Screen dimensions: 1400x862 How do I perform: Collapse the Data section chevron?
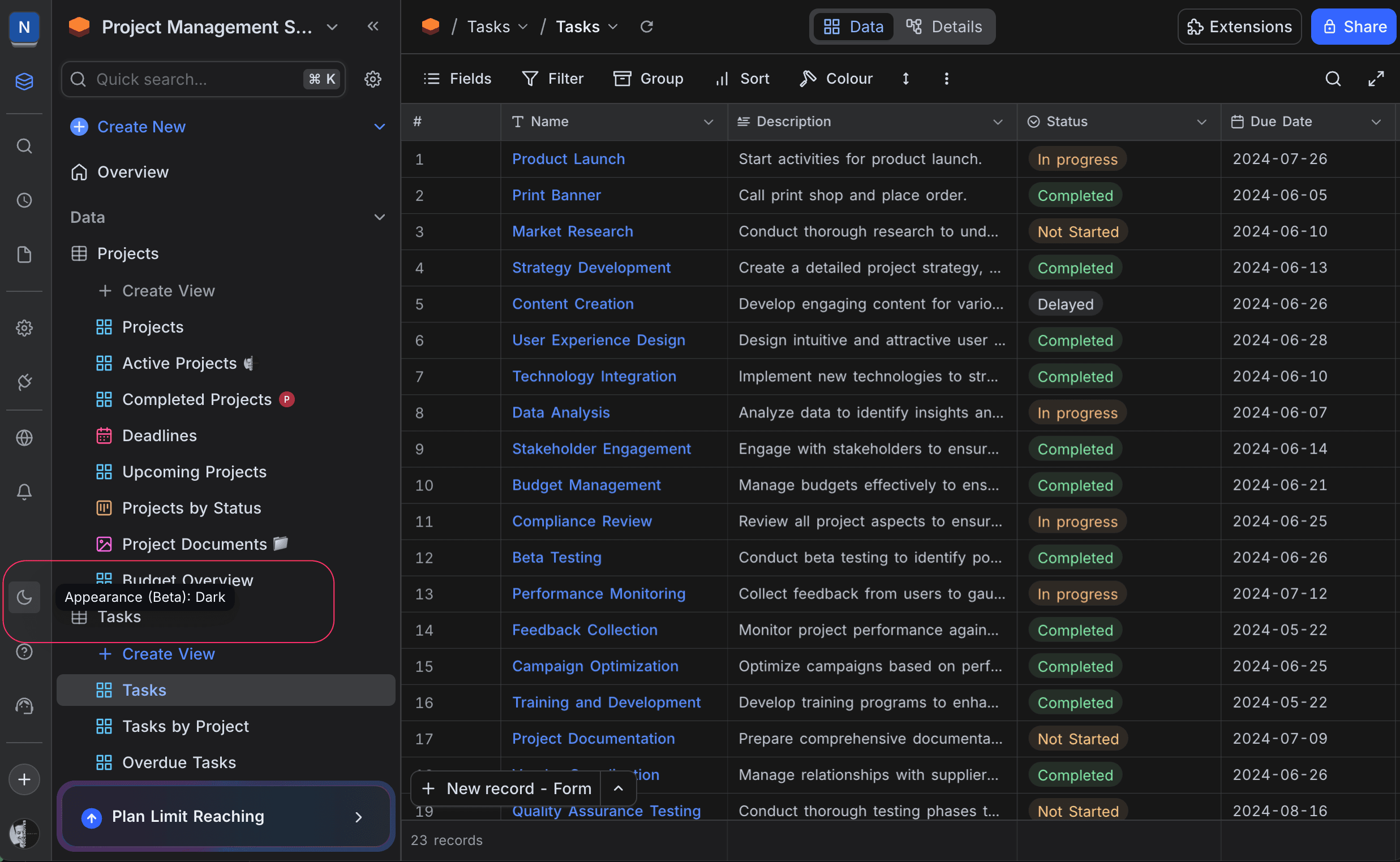[379, 217]
